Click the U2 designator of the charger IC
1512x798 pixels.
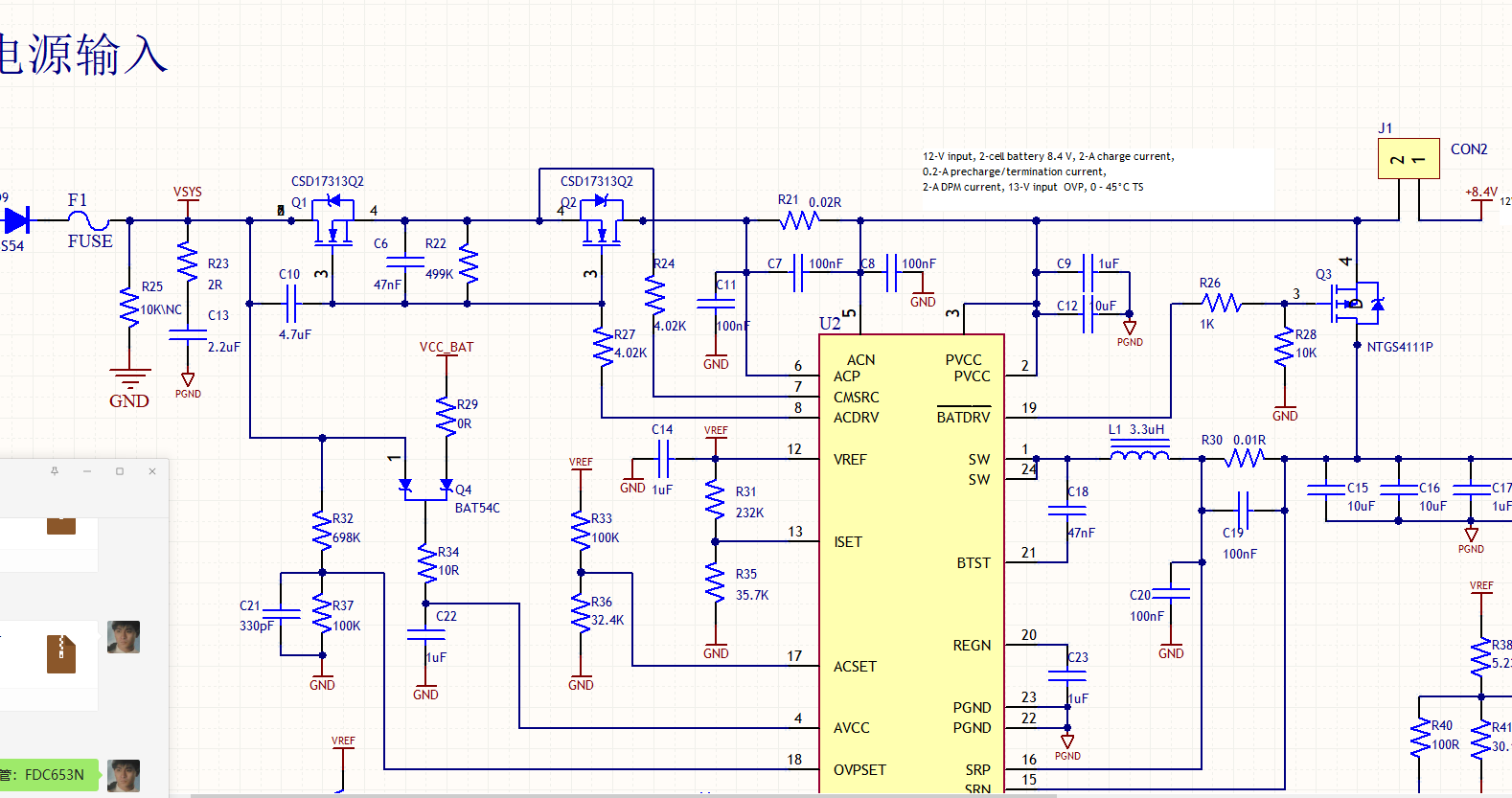pos(830,323)
